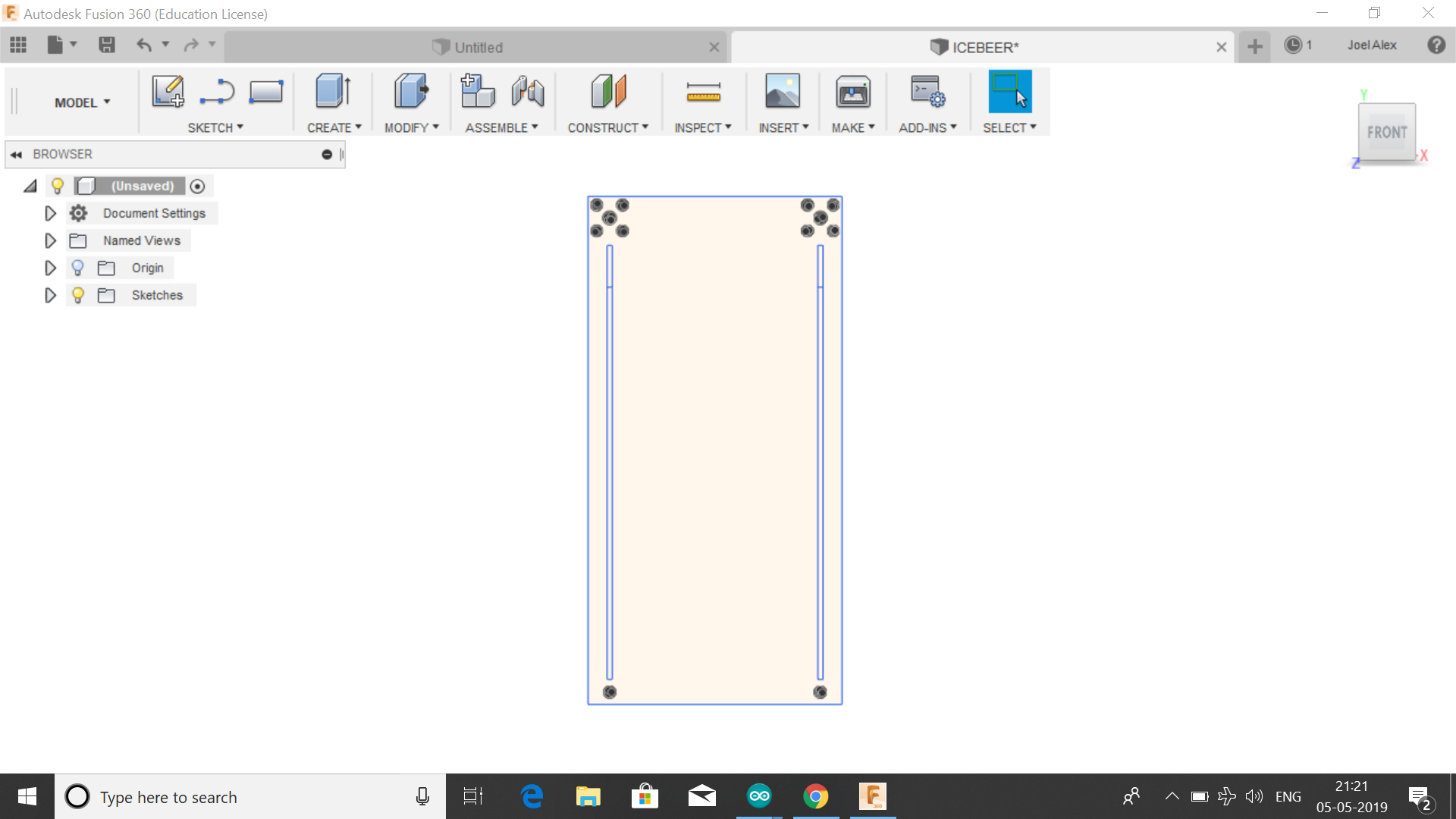The image size is (1456, 819).
Task: Toggle visibility bulb for Sketches folder
Action: tap(77, 295)
